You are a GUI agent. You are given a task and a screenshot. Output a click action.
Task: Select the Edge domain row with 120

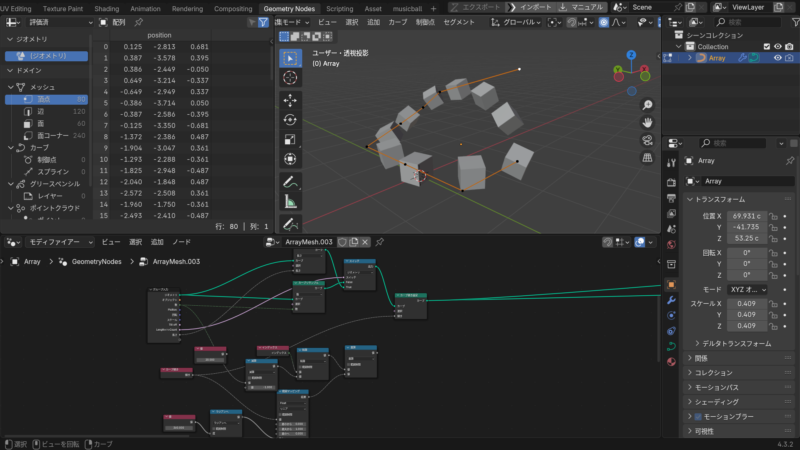(x=46, y=111)
